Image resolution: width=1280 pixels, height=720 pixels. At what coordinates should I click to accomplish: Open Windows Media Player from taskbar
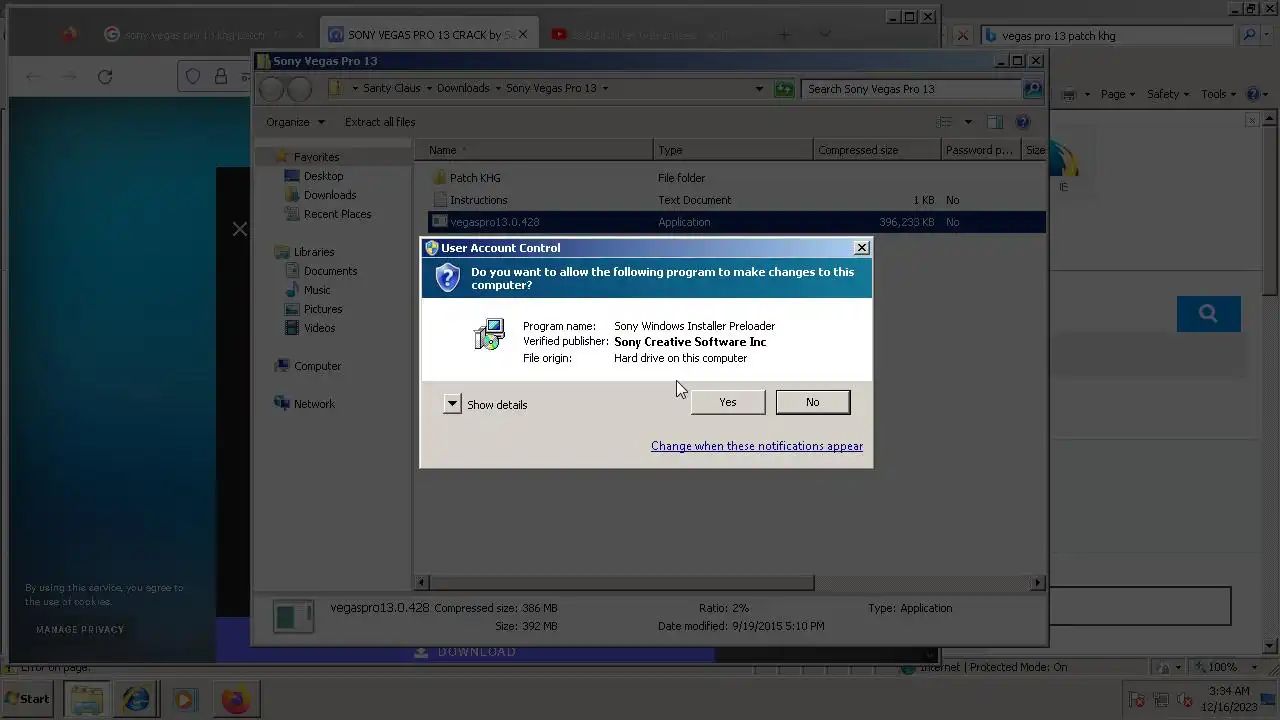[184, 699]
